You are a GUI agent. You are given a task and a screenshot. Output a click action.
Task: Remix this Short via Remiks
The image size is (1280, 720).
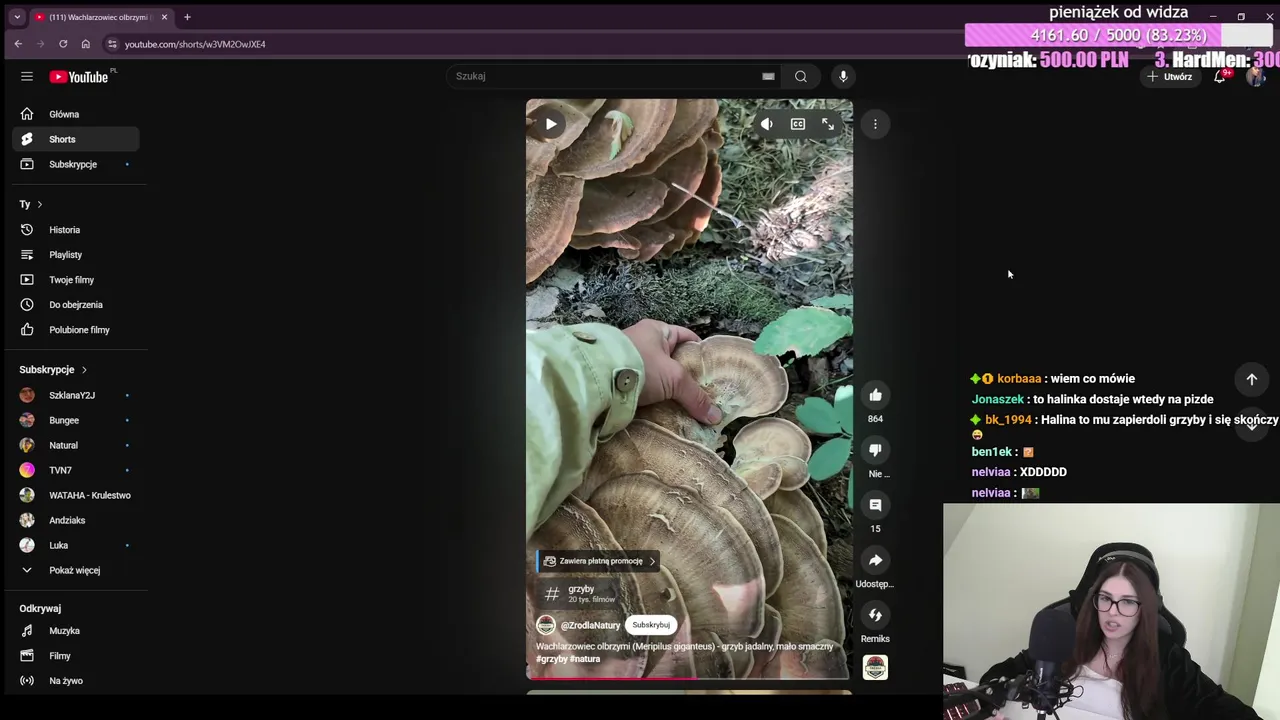tap(875, 615)
